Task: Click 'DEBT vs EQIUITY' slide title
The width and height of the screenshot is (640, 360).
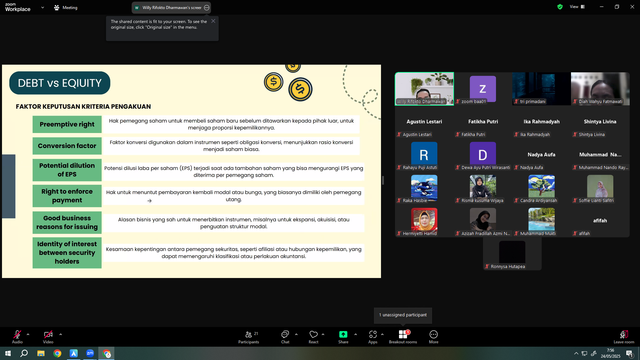Action: (x=60, y=83)
